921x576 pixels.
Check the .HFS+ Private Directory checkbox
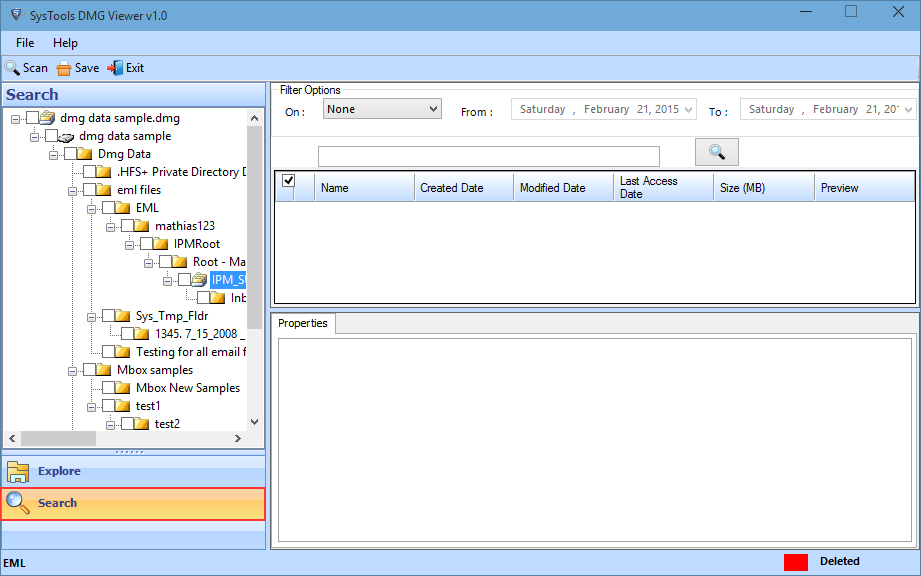[x=89, y=172]
